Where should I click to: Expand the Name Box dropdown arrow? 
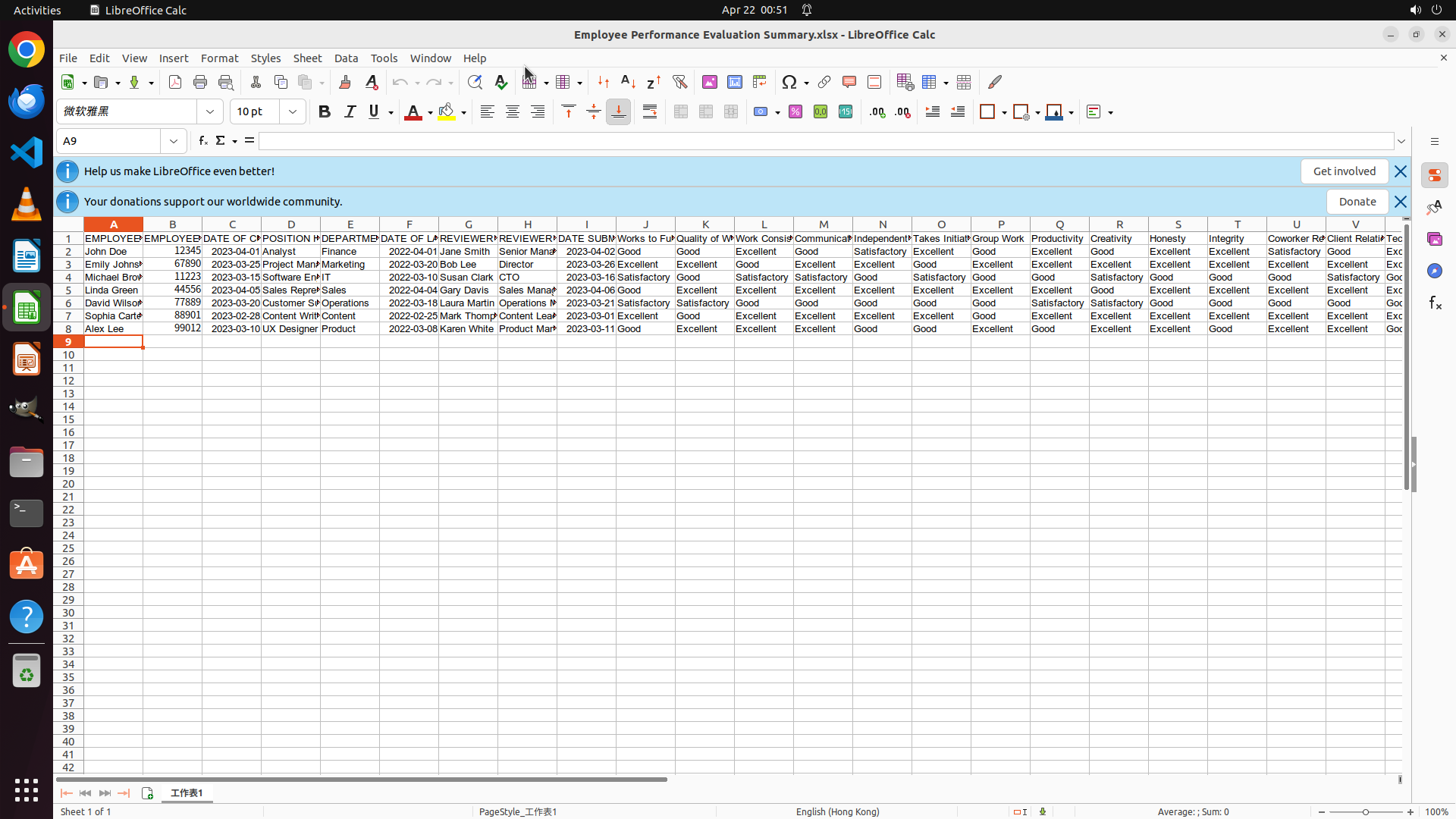pos(174,141)
